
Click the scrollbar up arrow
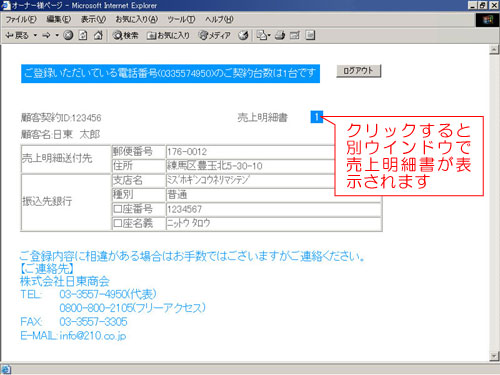(494, 50)
